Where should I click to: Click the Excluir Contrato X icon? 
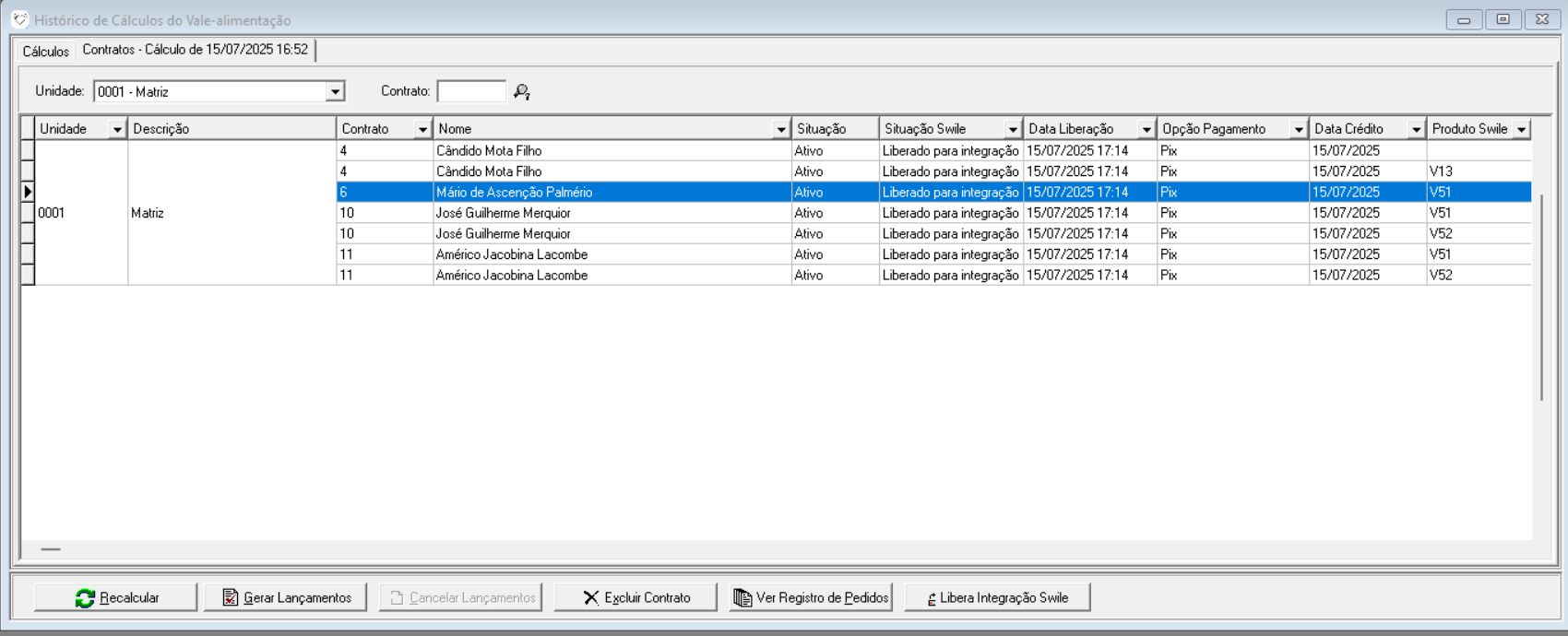click(x=591, y=598)
